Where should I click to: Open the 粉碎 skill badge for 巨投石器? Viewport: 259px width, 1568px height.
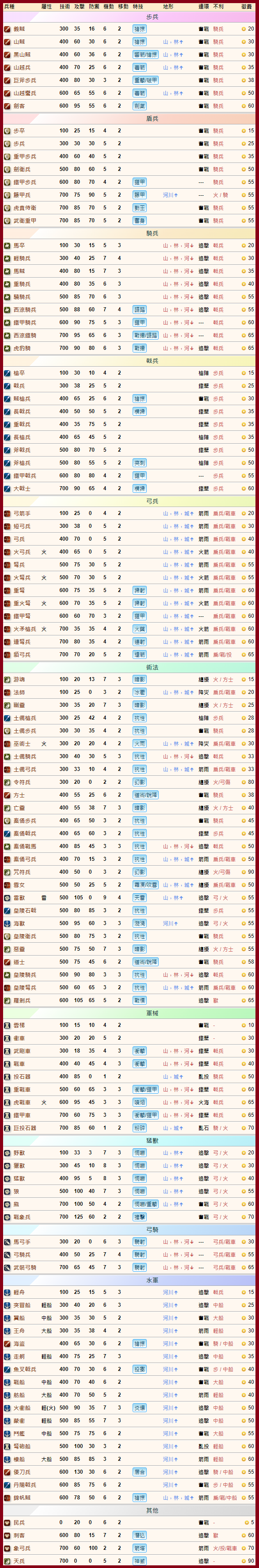139,1128
